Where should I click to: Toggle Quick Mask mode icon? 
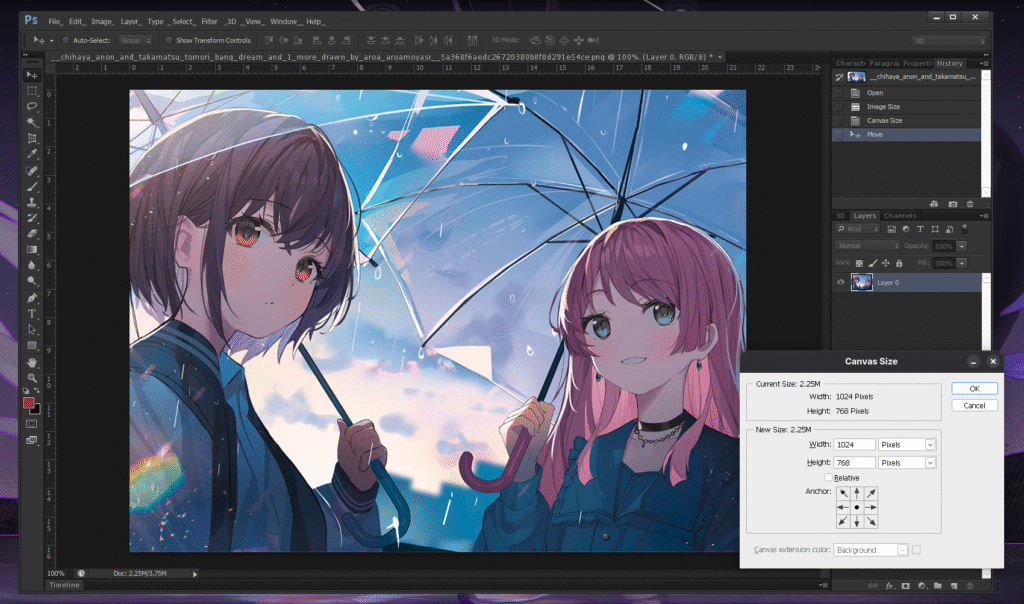(31, 424)
